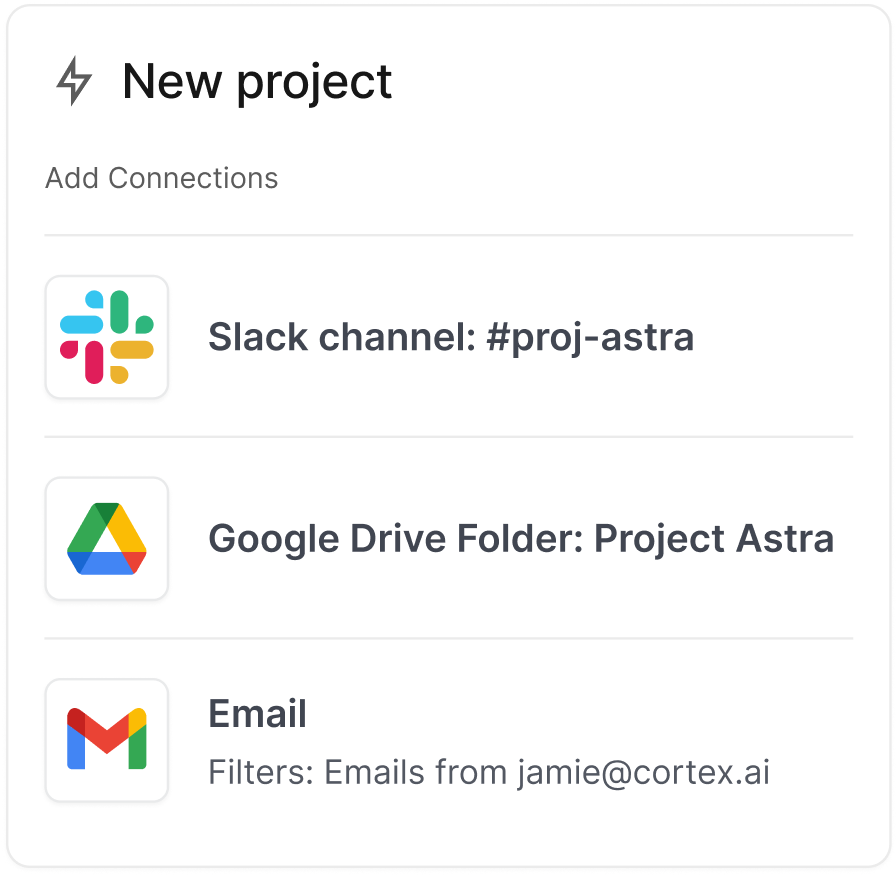
Task: Click the jamie@cortex.ai email address
Action: 643,772
